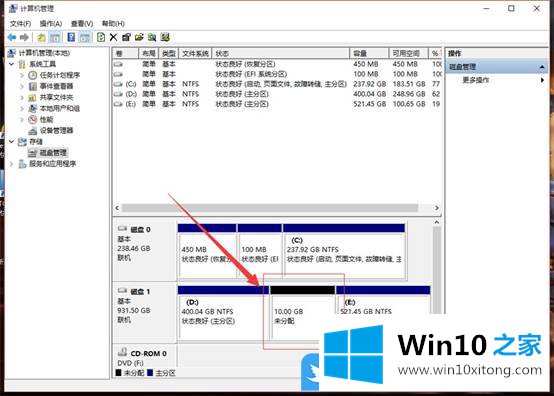Select the 计算机管理(本地) root node
554x396 pixels.
44,53
